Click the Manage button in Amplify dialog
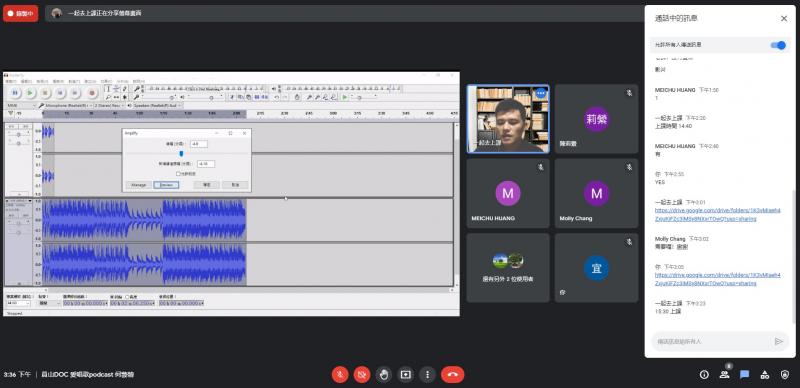 click(138, 185)
